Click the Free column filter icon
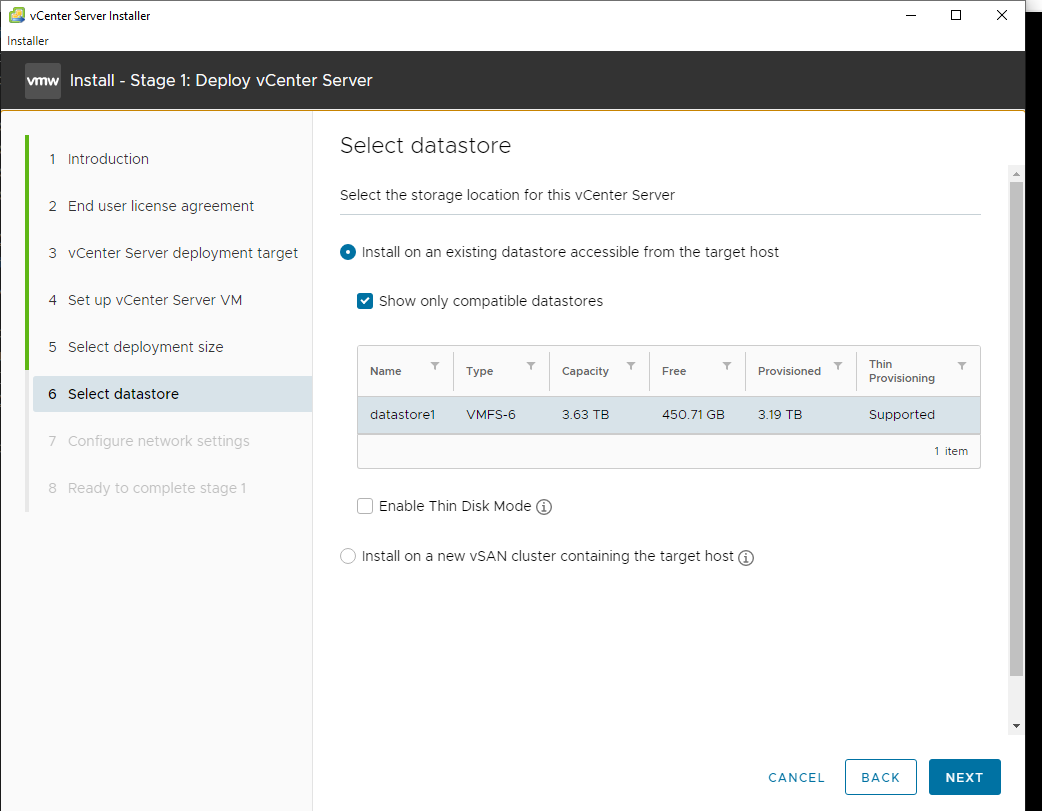 click(727, 366)
